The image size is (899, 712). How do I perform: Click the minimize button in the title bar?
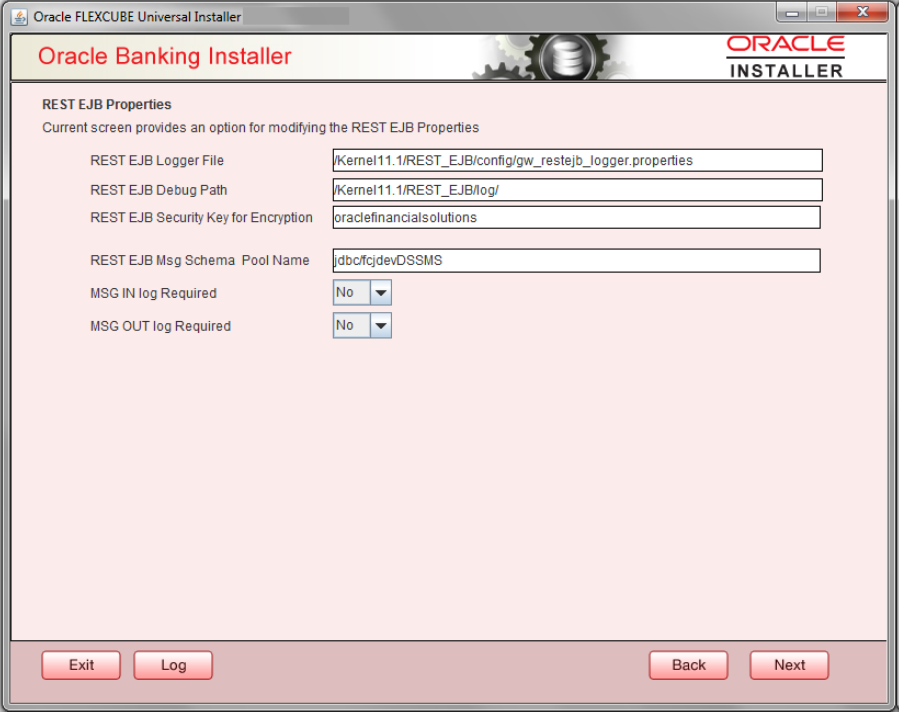point(791,12)
